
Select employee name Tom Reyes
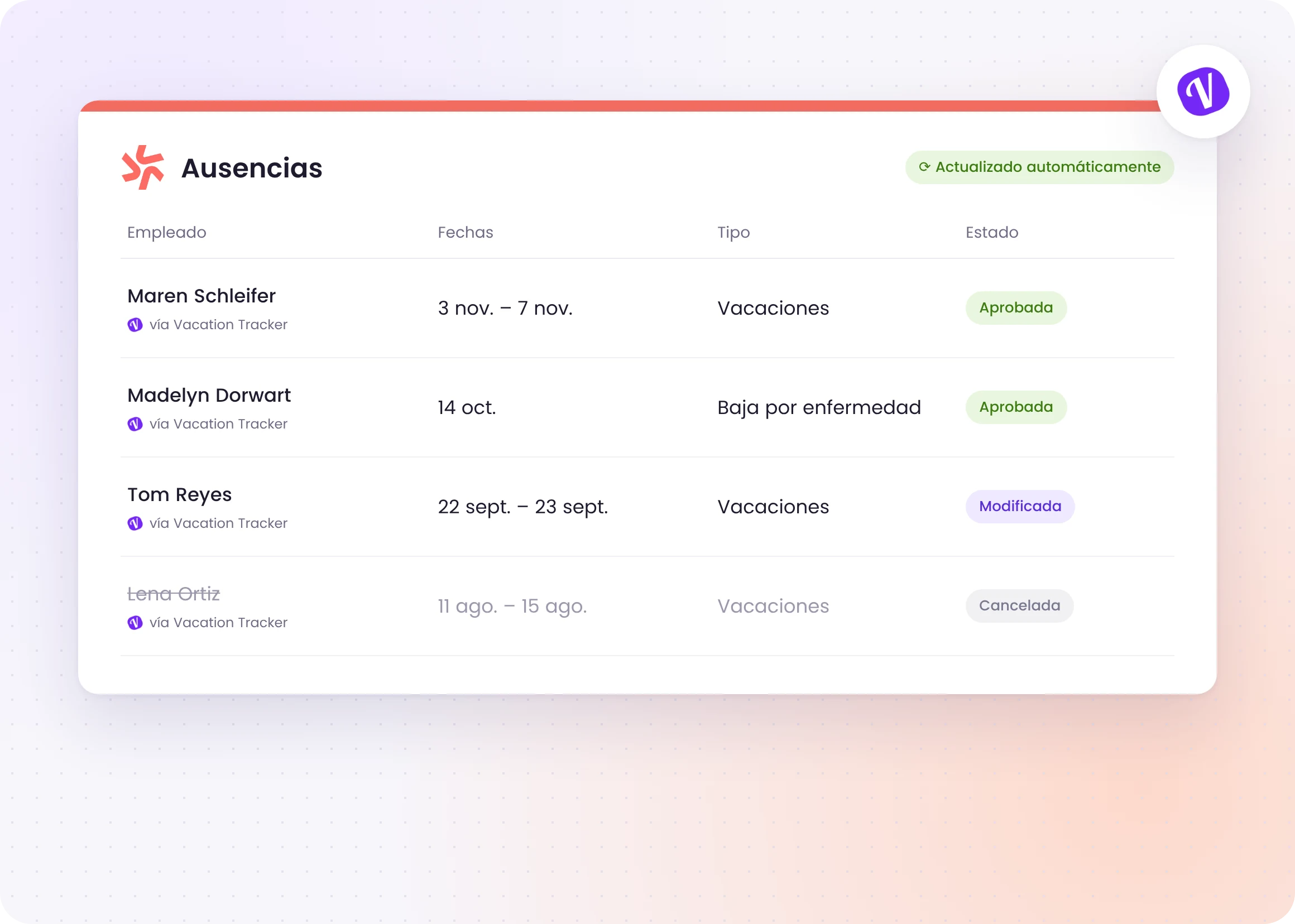pos(179,494)
